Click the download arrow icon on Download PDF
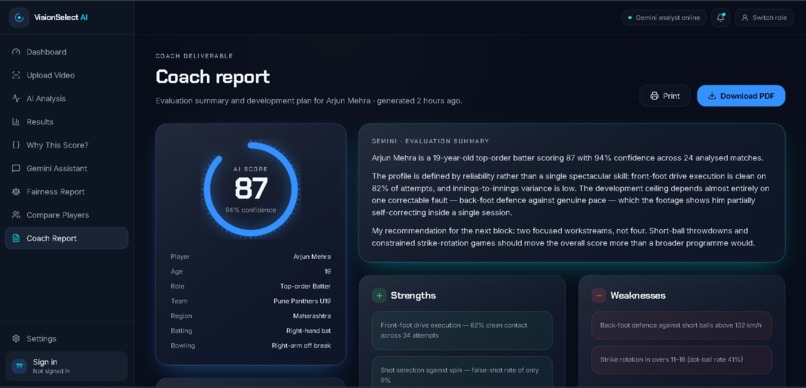This screenshot has height=388, width=806. (712, 96)
